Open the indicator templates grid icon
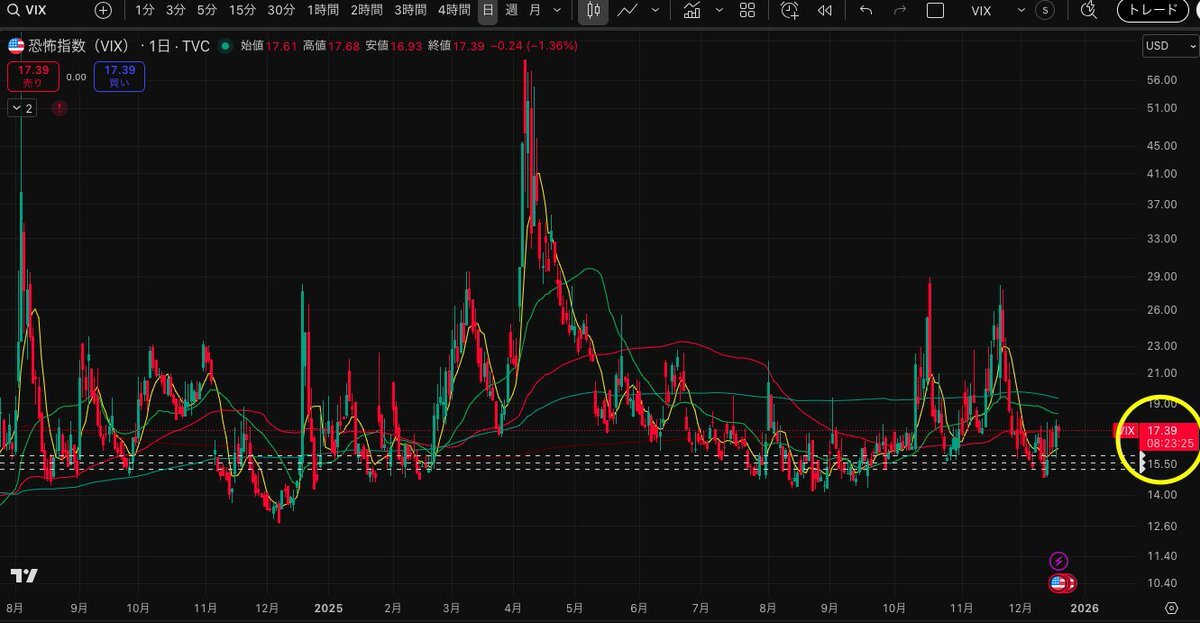The height and width of the screenshot is (623, 1200). [747, 10]
